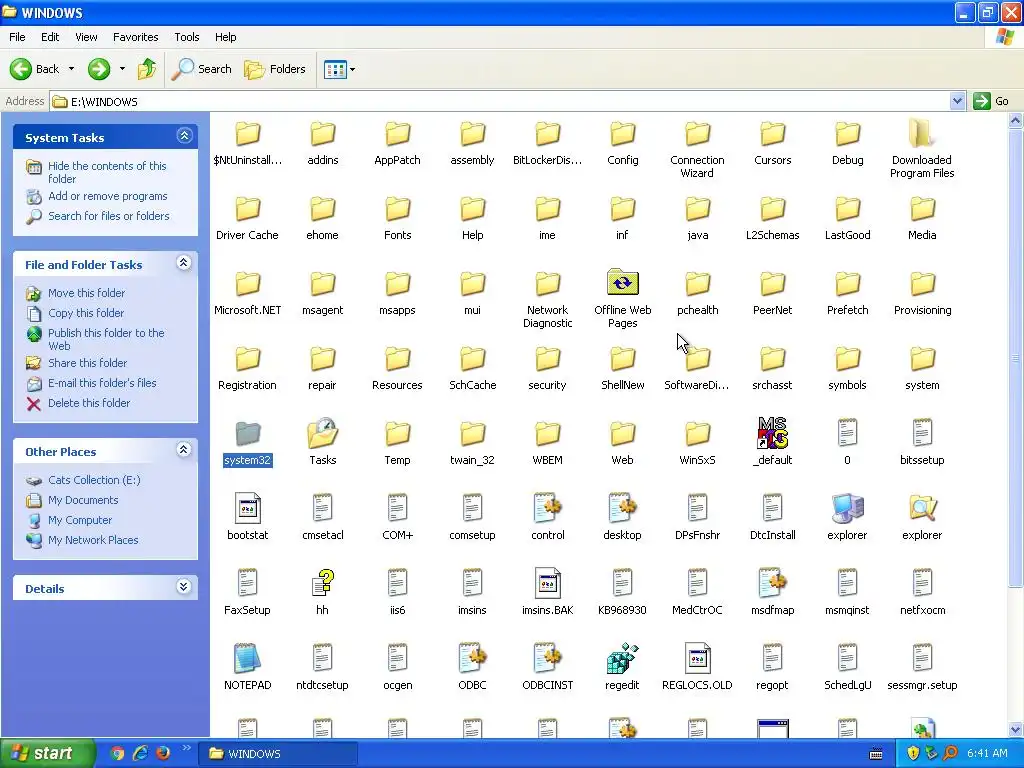Click Move this folder link
Image resolution: width=1024 pixels, height=768 pixels.
coord(86,293)
